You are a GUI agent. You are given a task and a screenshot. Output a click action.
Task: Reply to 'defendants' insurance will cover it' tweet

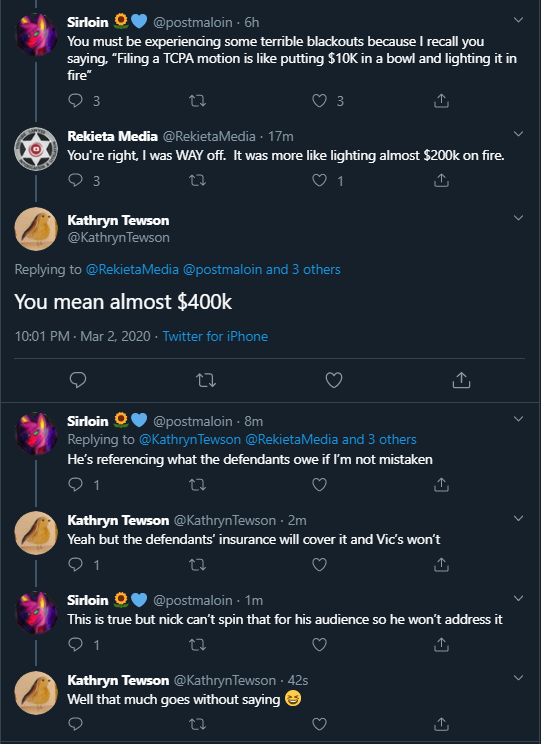(76, 564)
